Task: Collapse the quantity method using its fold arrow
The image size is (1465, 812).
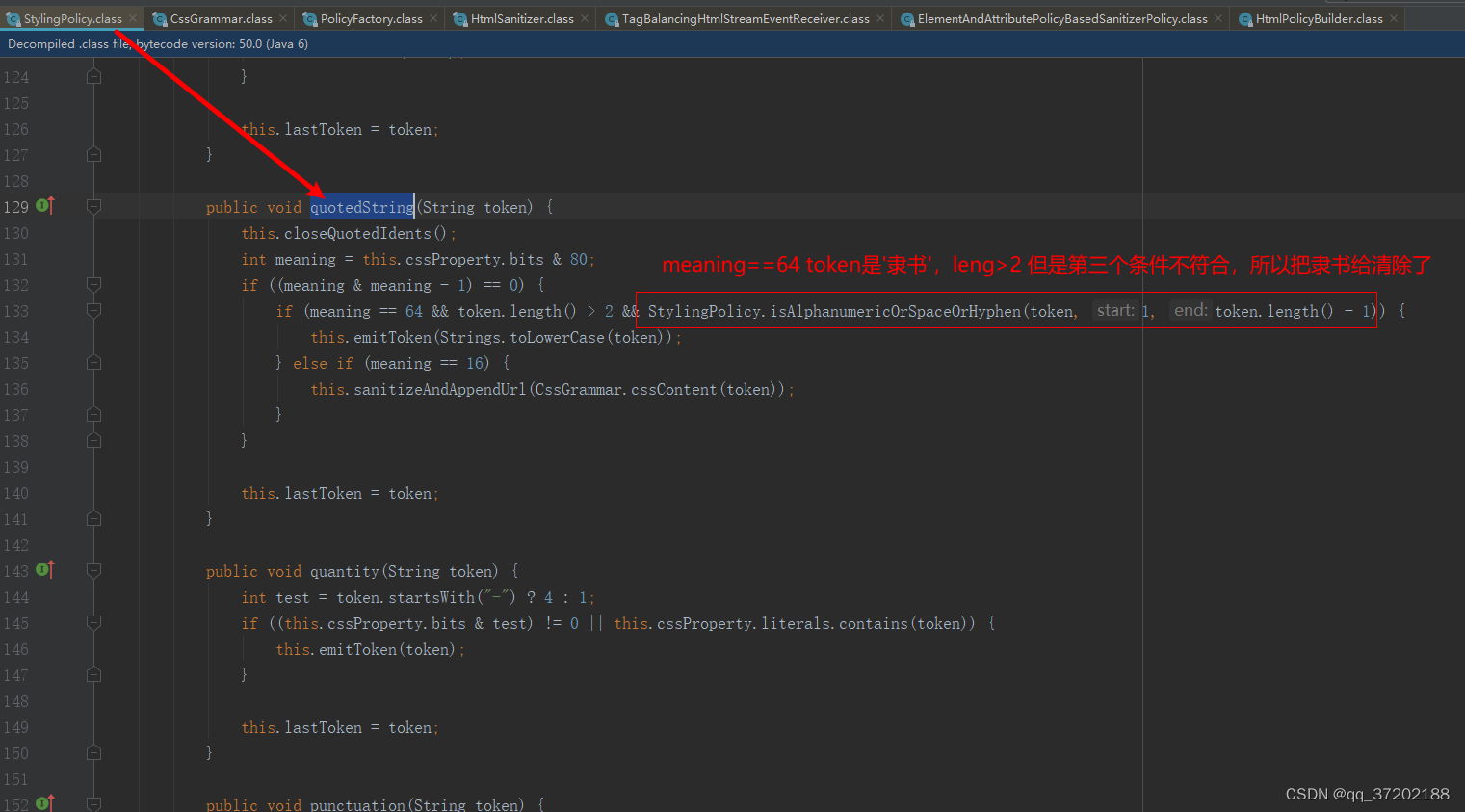Action: click(x=92, y=570)
